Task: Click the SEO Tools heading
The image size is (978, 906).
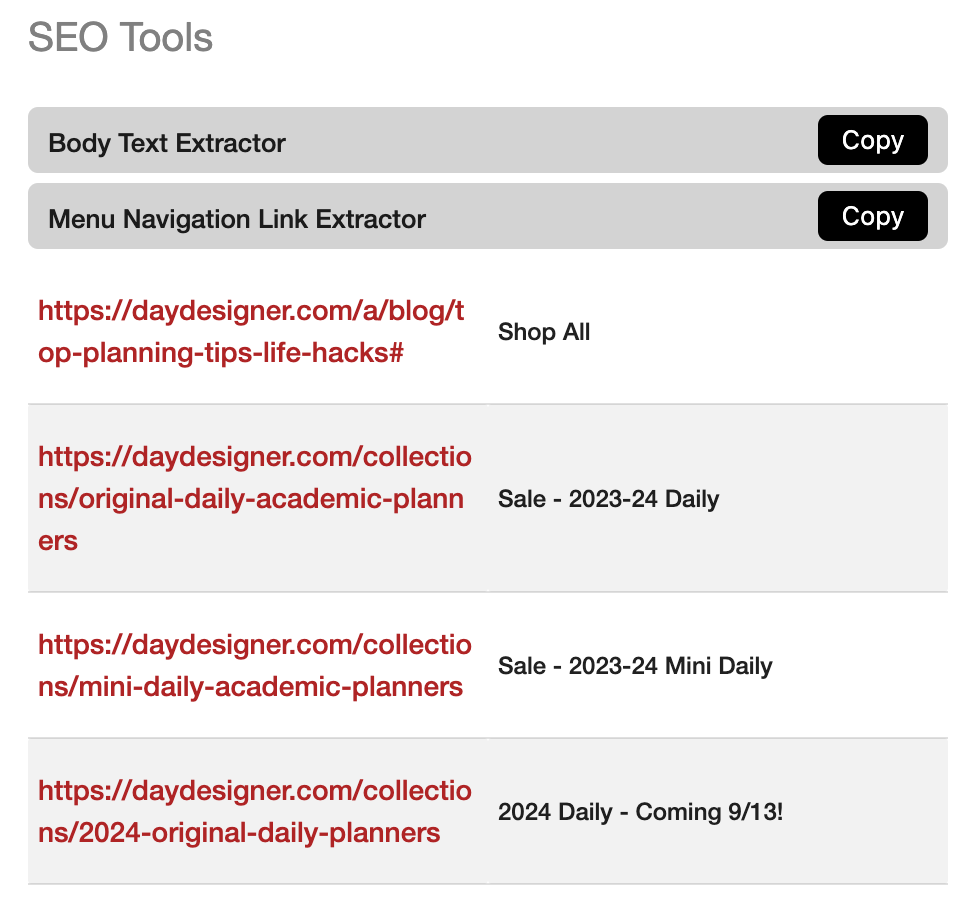Action: tap(120, 37)
